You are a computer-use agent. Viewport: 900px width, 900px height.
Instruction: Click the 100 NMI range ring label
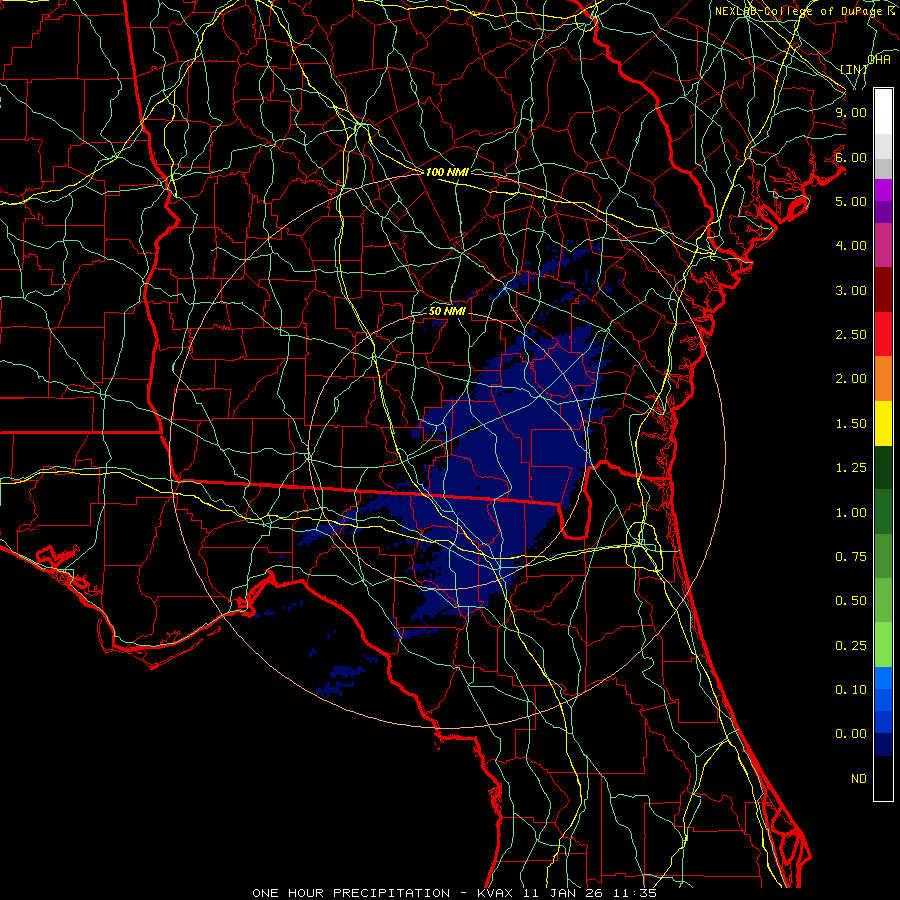tap(447, 172)
